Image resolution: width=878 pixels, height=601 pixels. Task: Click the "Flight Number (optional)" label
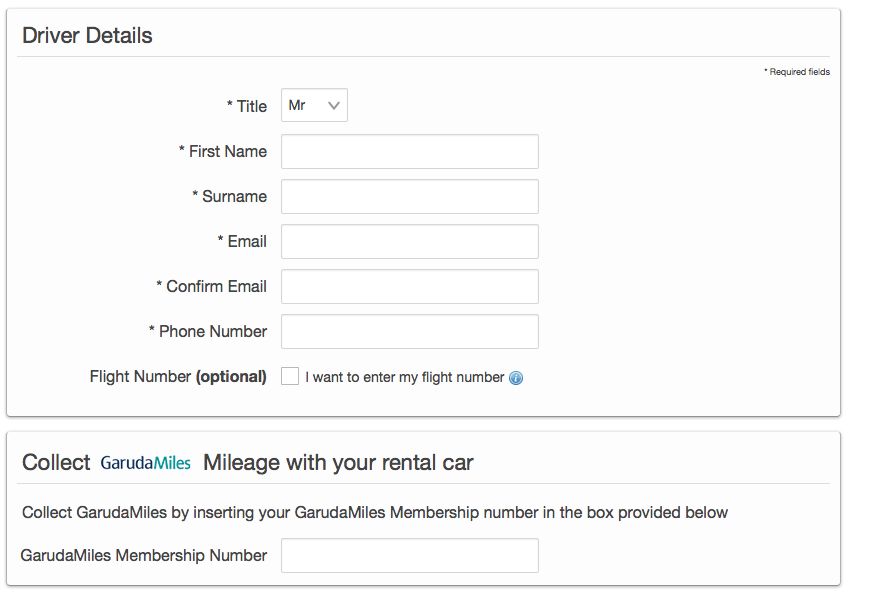[x=178, y=377]
